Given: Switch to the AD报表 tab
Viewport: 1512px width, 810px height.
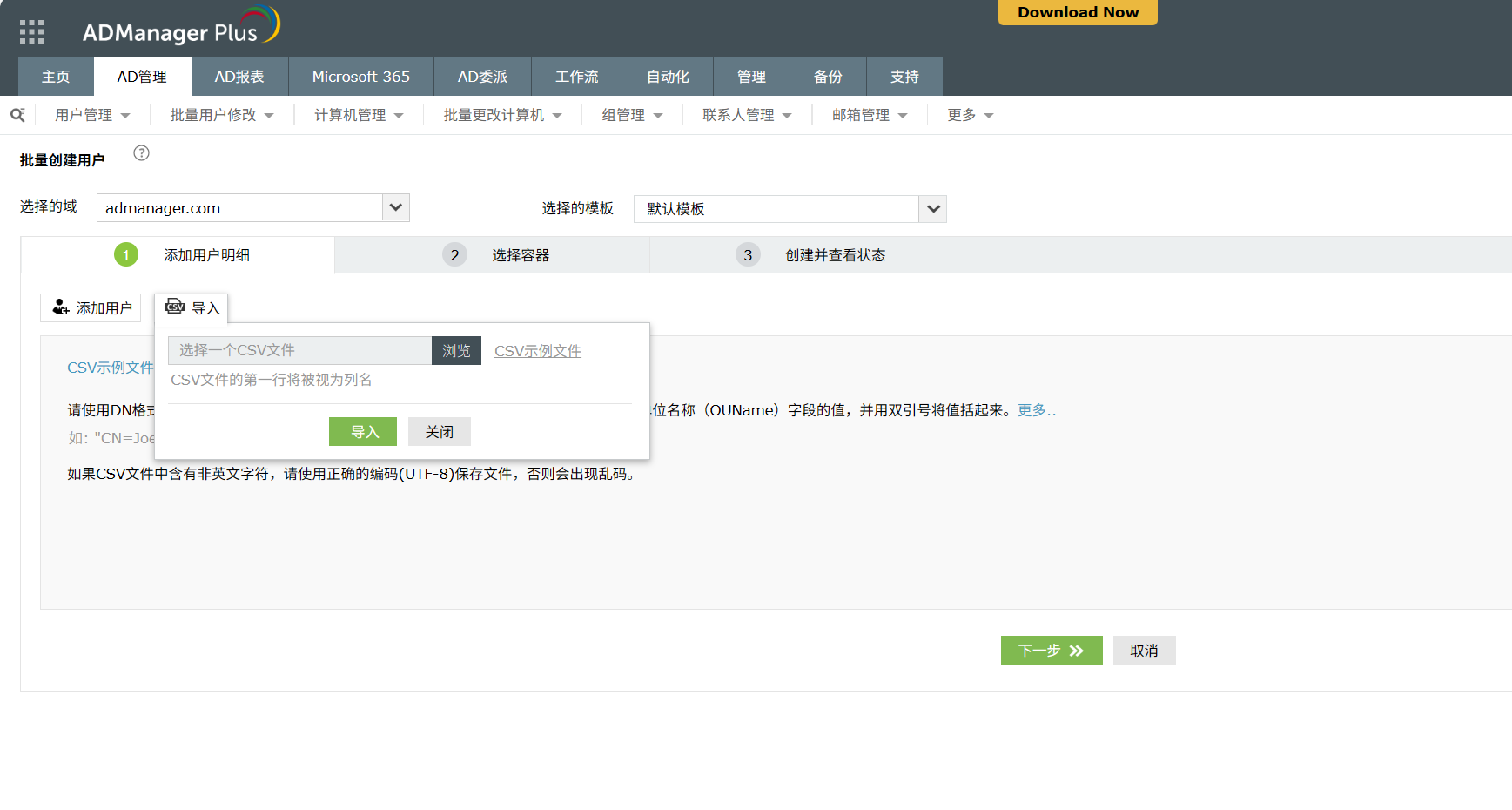Looking at the screenshot, I should tap(239, 77).
